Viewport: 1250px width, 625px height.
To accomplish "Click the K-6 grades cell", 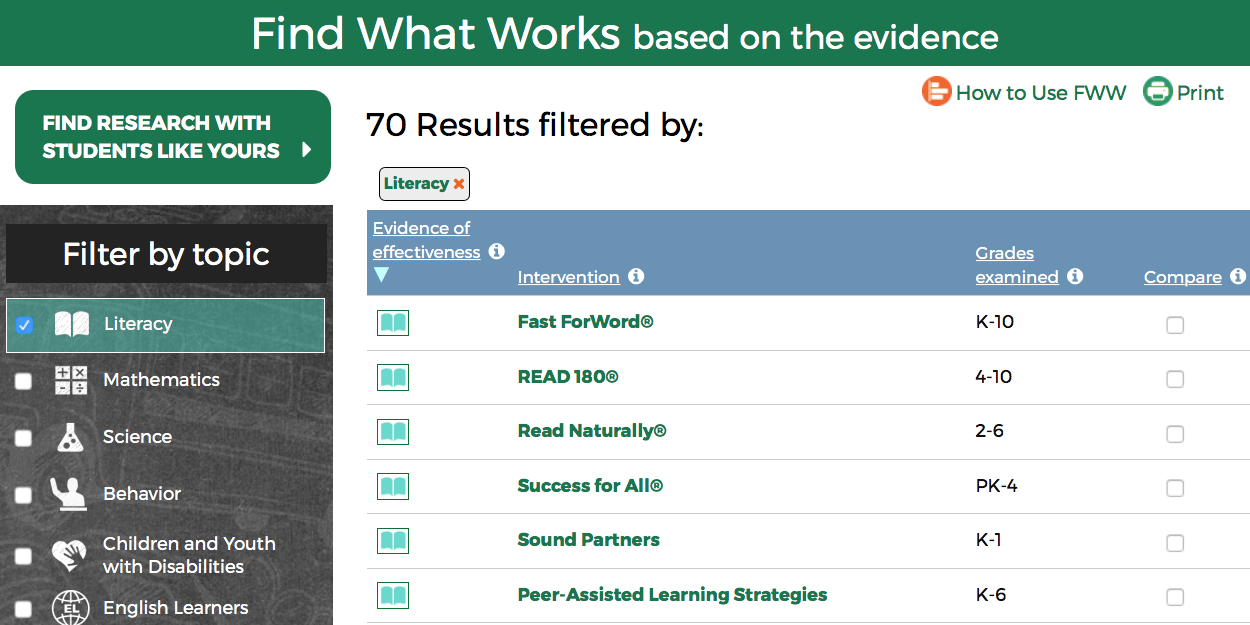I will coord(991,595).
